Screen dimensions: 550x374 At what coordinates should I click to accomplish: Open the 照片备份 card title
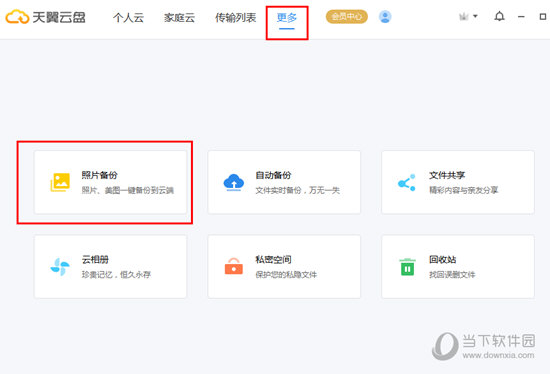click(99, 175)
